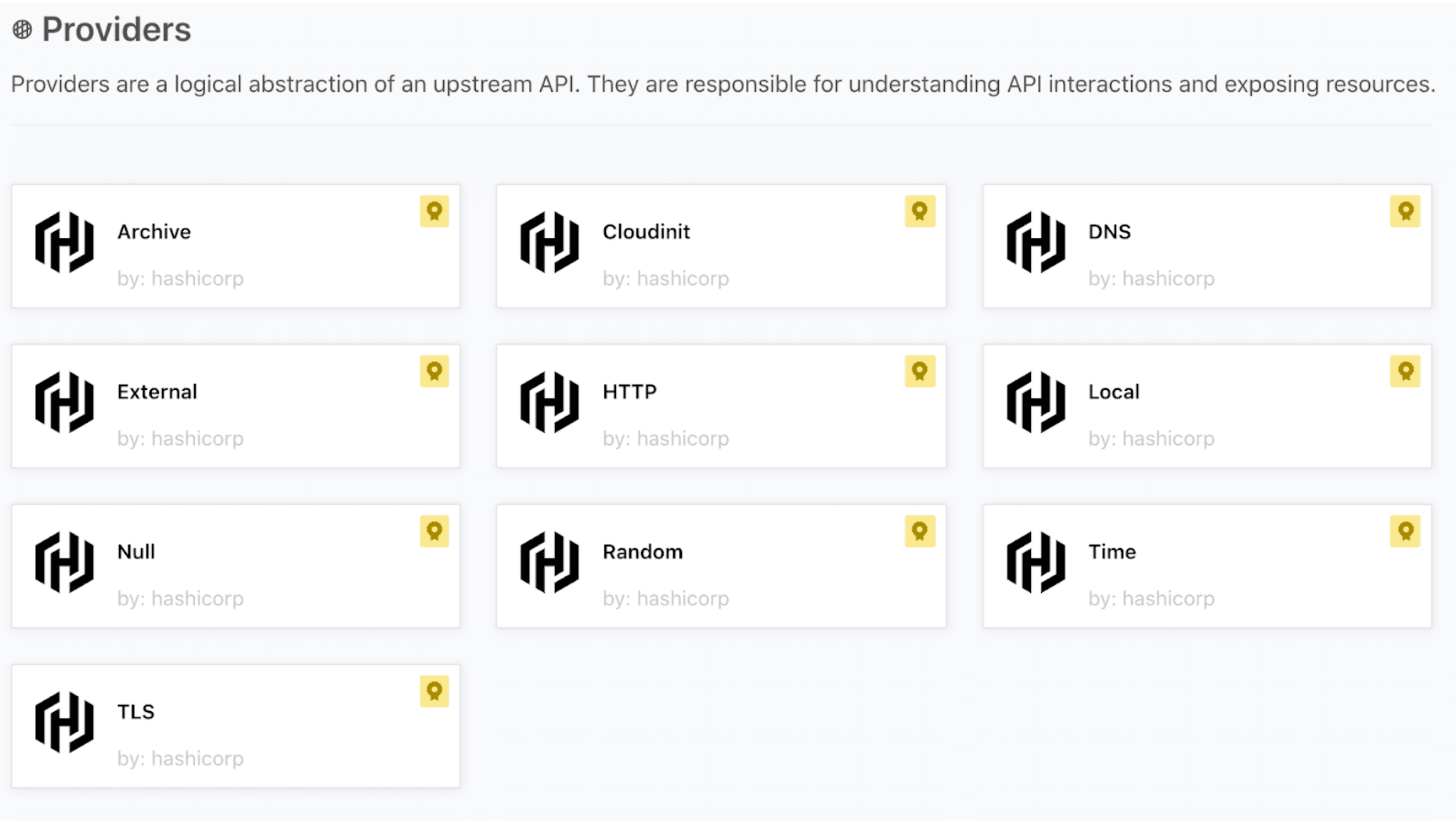Click the HashiCorp logo on HTTP card
This screenshot has width=1456, height=827.
550,403
